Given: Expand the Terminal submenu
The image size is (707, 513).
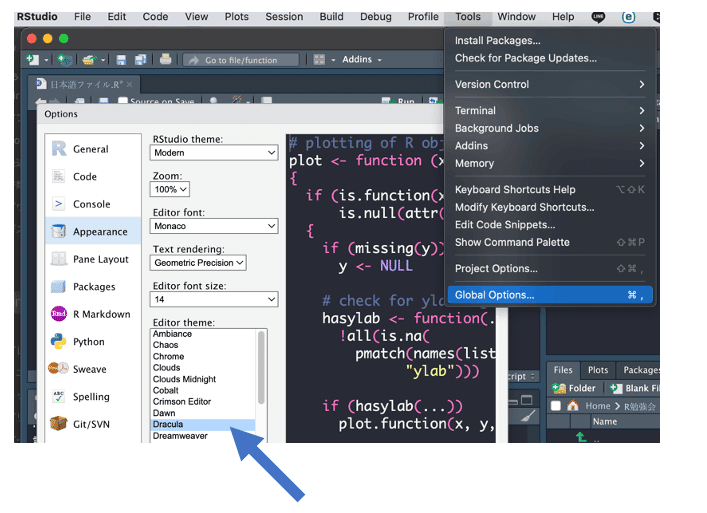Looking at the screenshot, I should 549,110.
